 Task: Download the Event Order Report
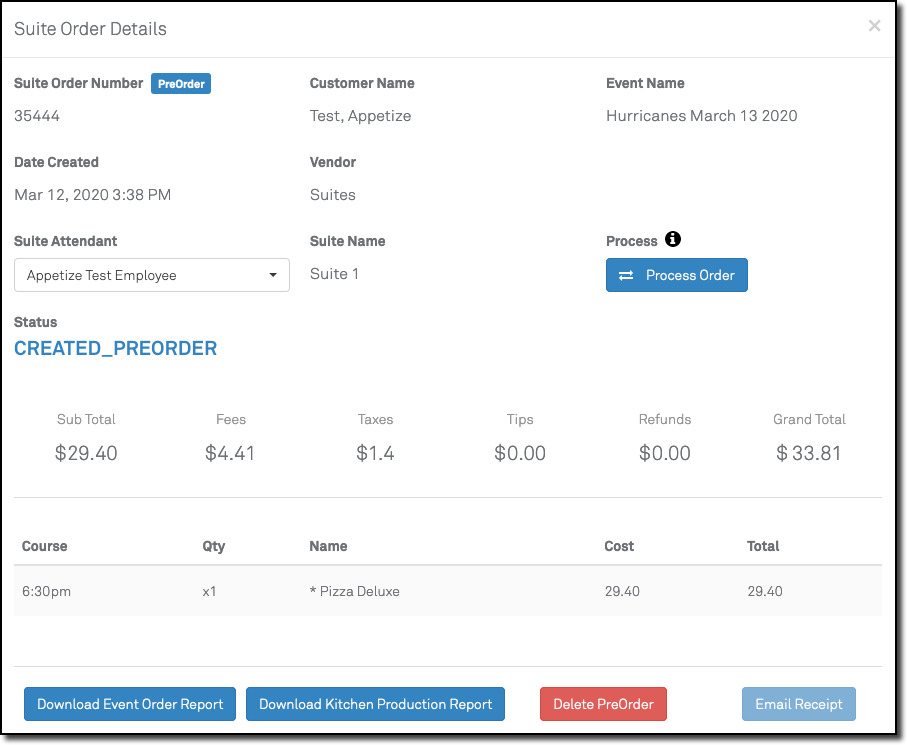point(130,704)
